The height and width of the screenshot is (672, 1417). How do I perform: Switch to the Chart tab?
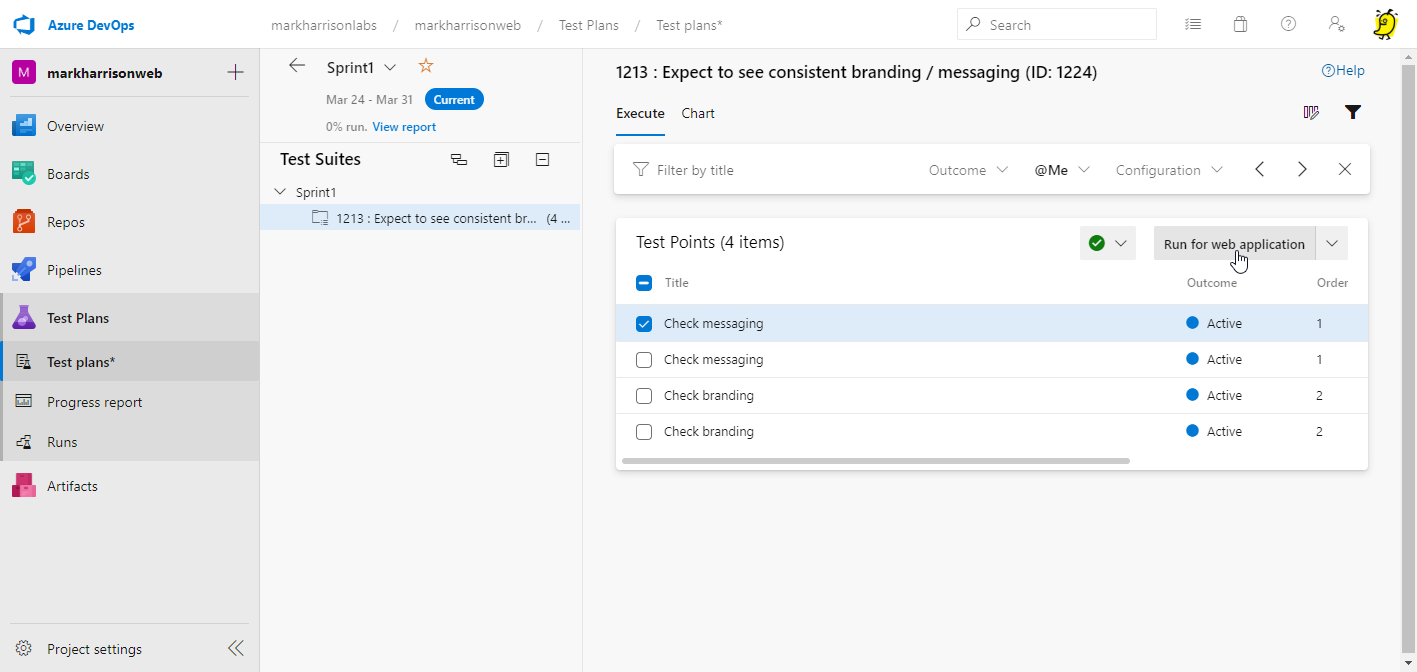click(698, 113)
